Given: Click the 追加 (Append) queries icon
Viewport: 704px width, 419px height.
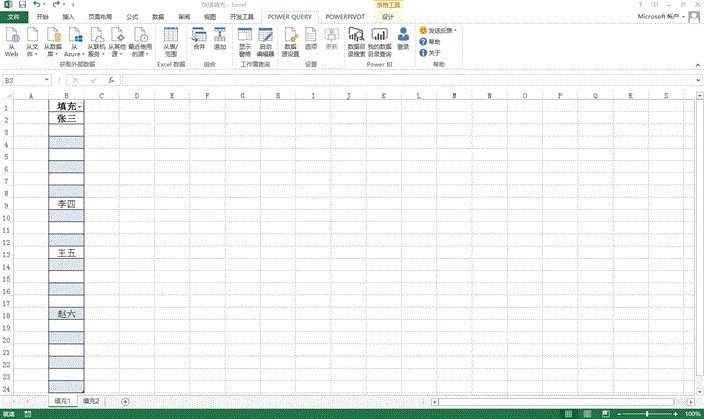Looking at the screenshot, I should click(x=220, y=40).
